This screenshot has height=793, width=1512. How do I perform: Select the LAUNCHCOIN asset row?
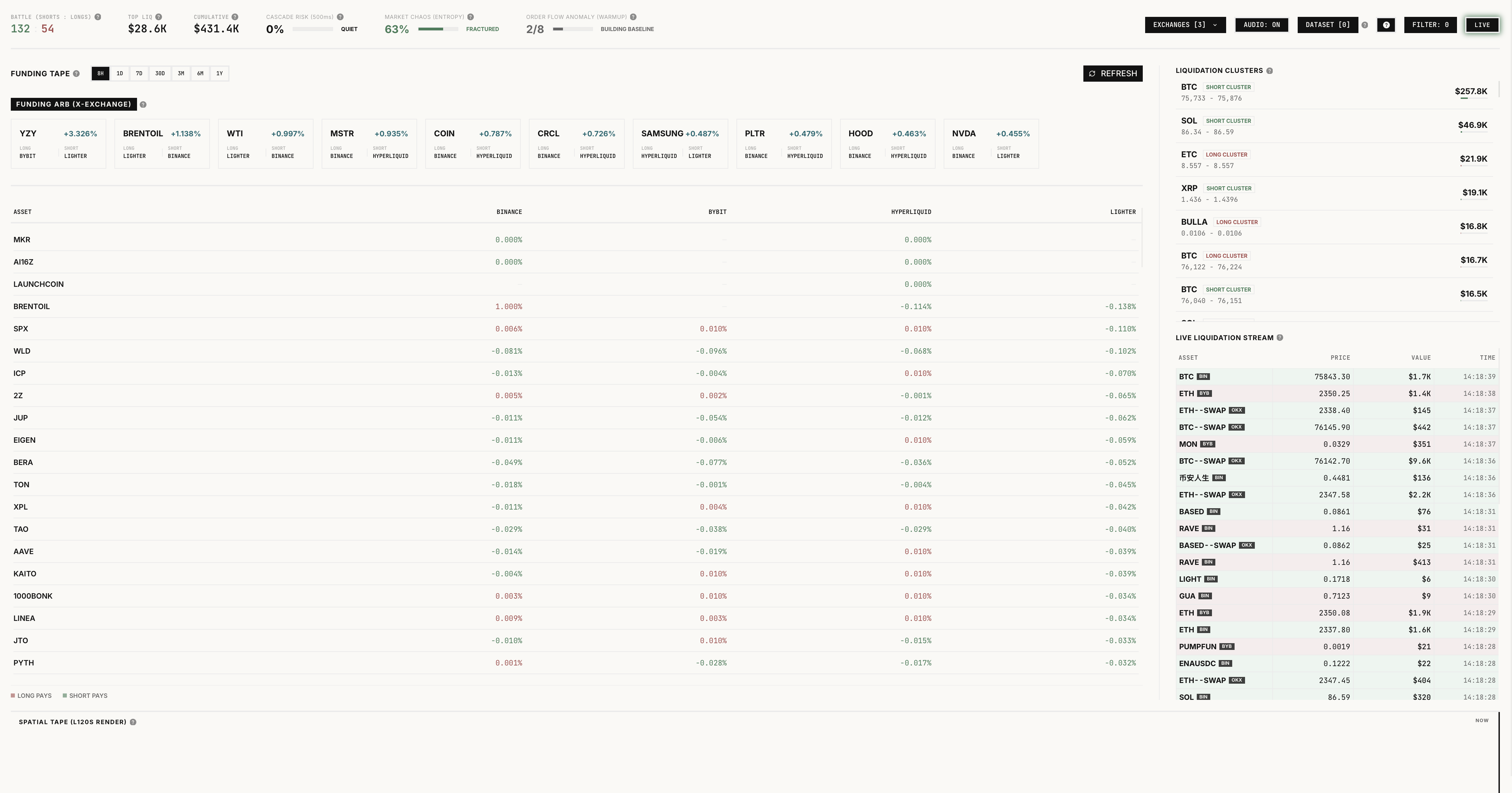click(575, 284)
